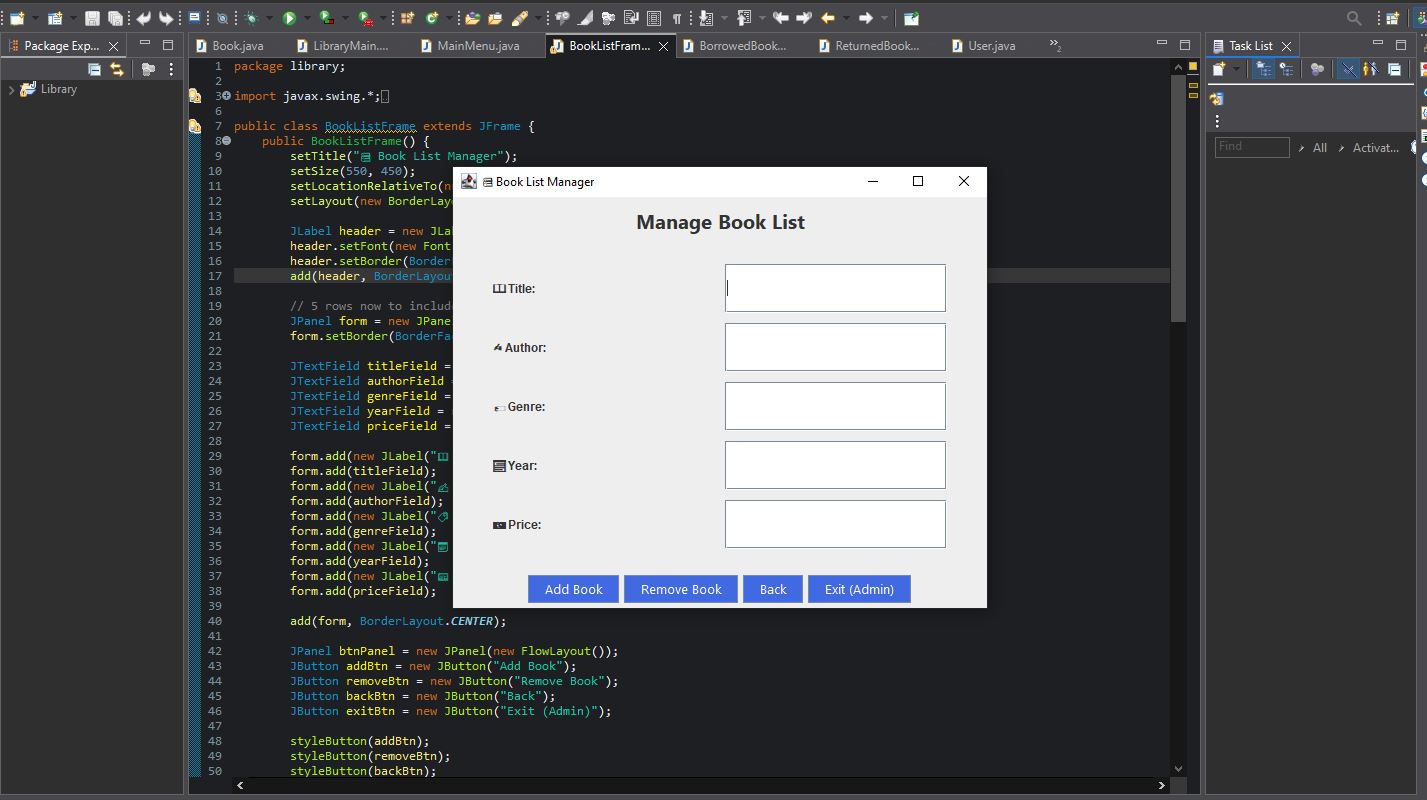The height and width of the screenshot is (800, 1427).
Task: Open the Search magnifier in the top bar
Action: coord(1354,18)
